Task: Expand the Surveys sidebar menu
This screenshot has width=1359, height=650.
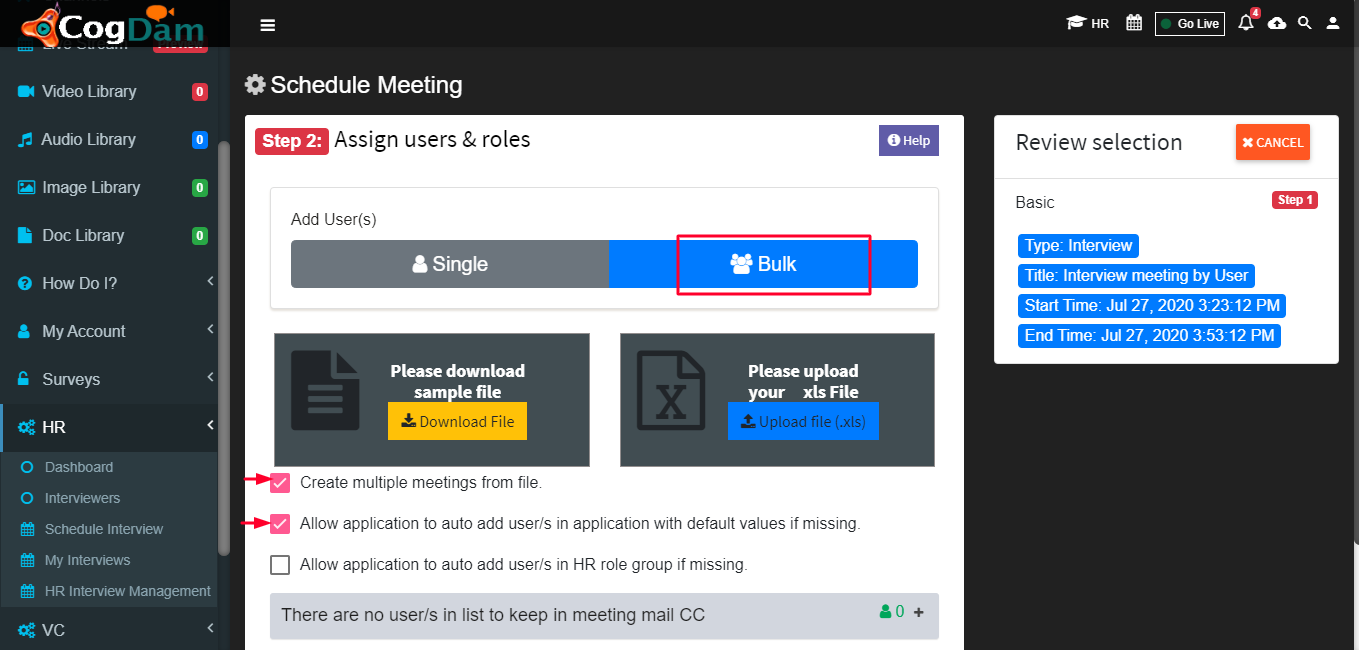Action: [115, 379]
